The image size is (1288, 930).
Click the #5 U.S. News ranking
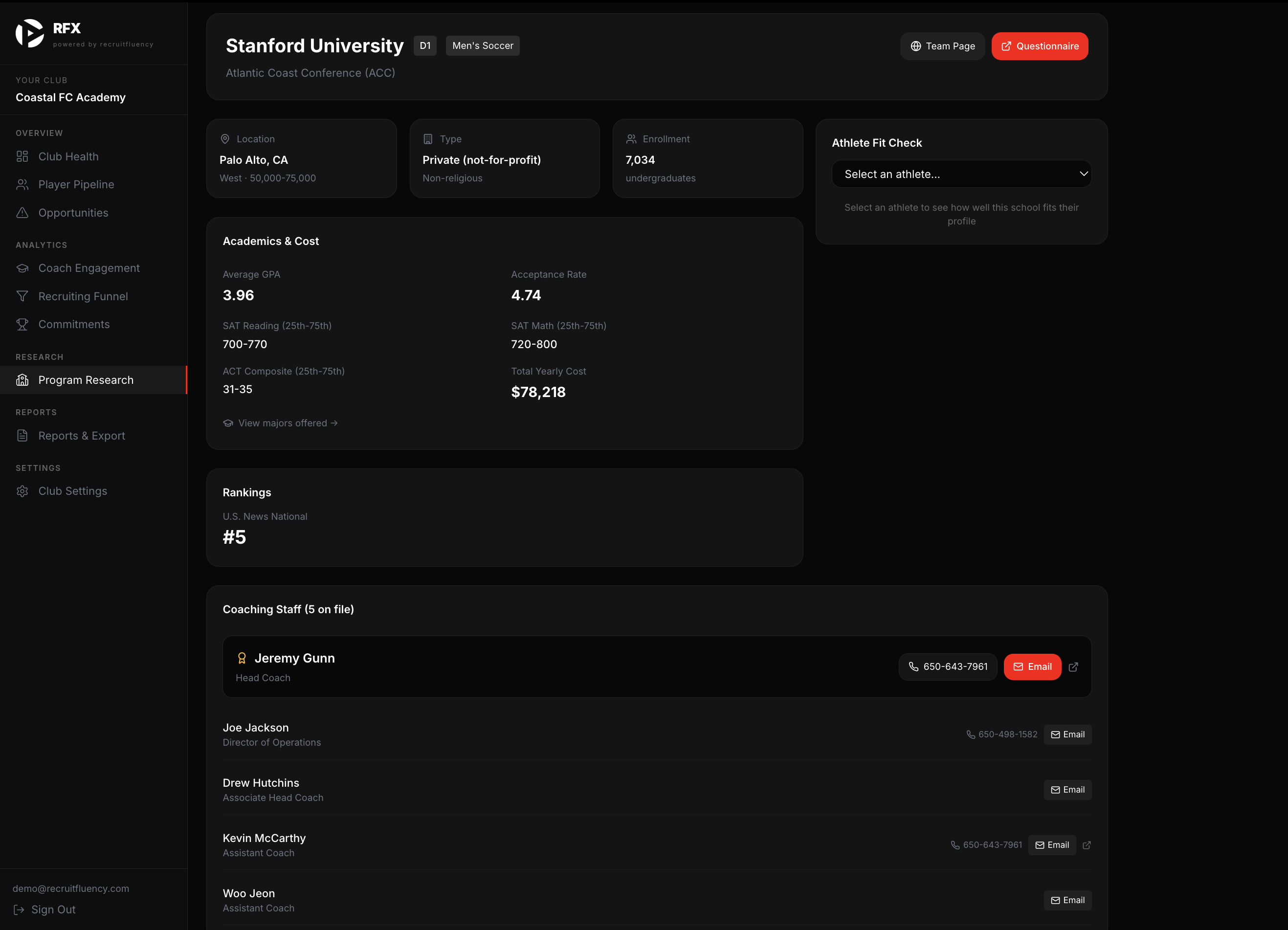point(234,537)
